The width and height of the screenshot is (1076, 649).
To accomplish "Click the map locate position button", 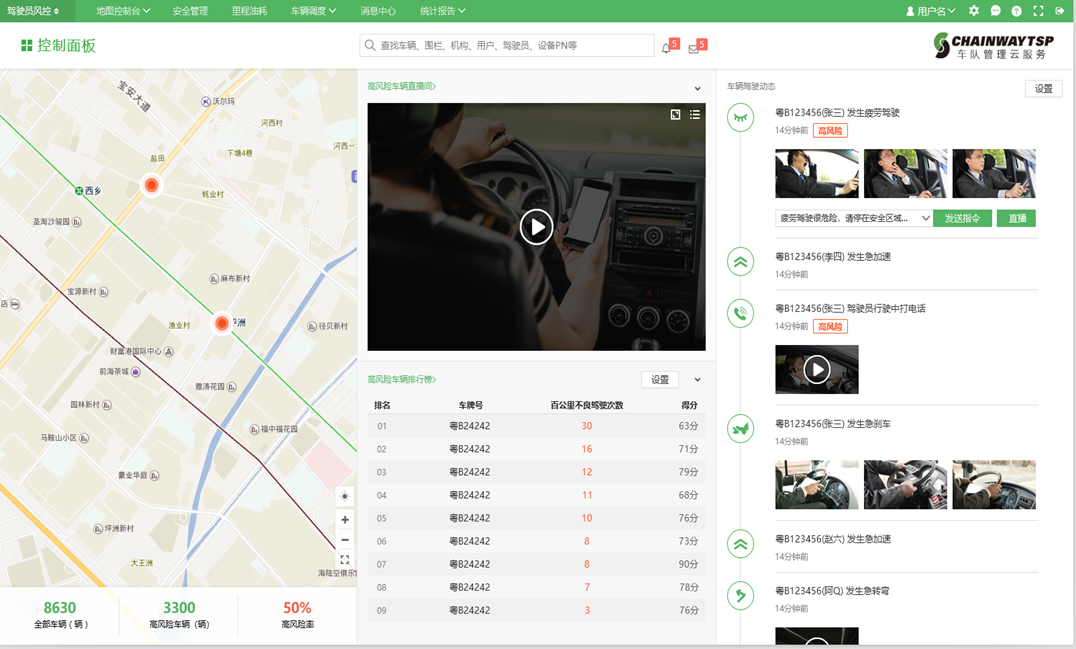I will pyautogui.click(x=344, y=496).
